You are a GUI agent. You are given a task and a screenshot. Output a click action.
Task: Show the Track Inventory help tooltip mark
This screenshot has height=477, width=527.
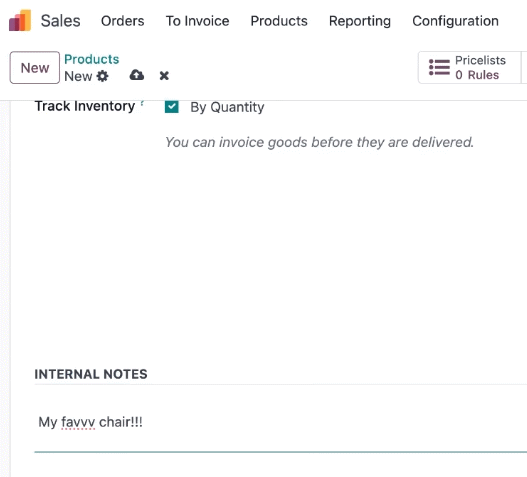coord(143,103)
